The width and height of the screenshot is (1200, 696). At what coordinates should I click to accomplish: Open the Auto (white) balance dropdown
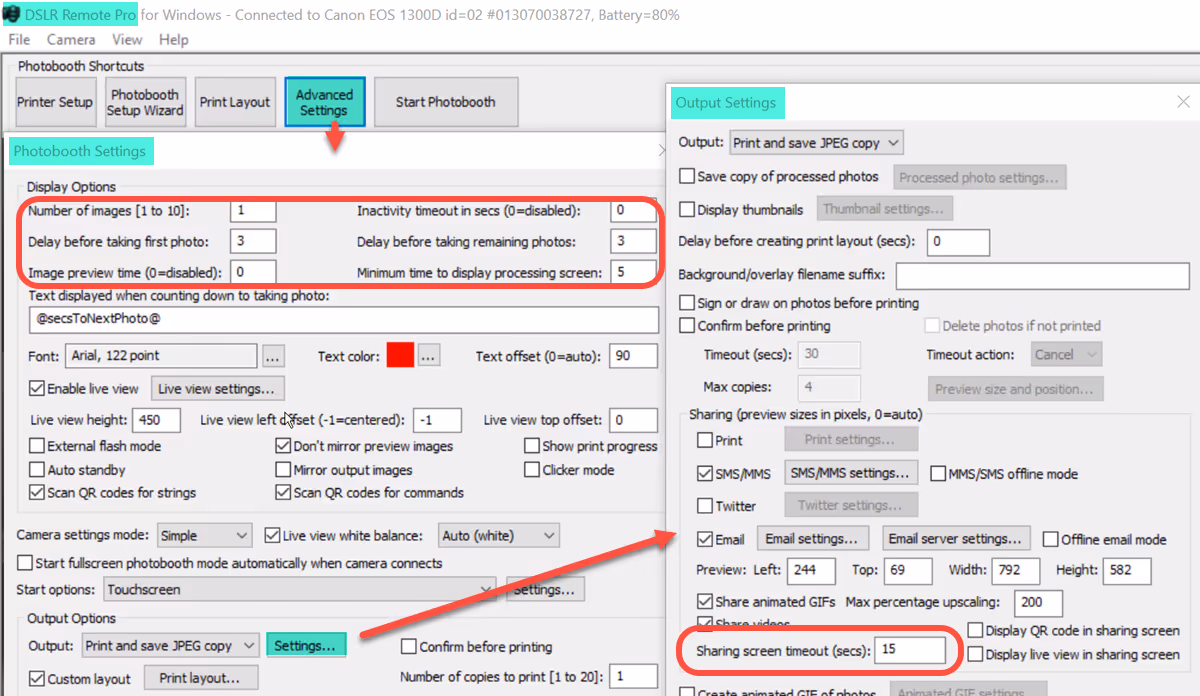click(x=498, y=536)
